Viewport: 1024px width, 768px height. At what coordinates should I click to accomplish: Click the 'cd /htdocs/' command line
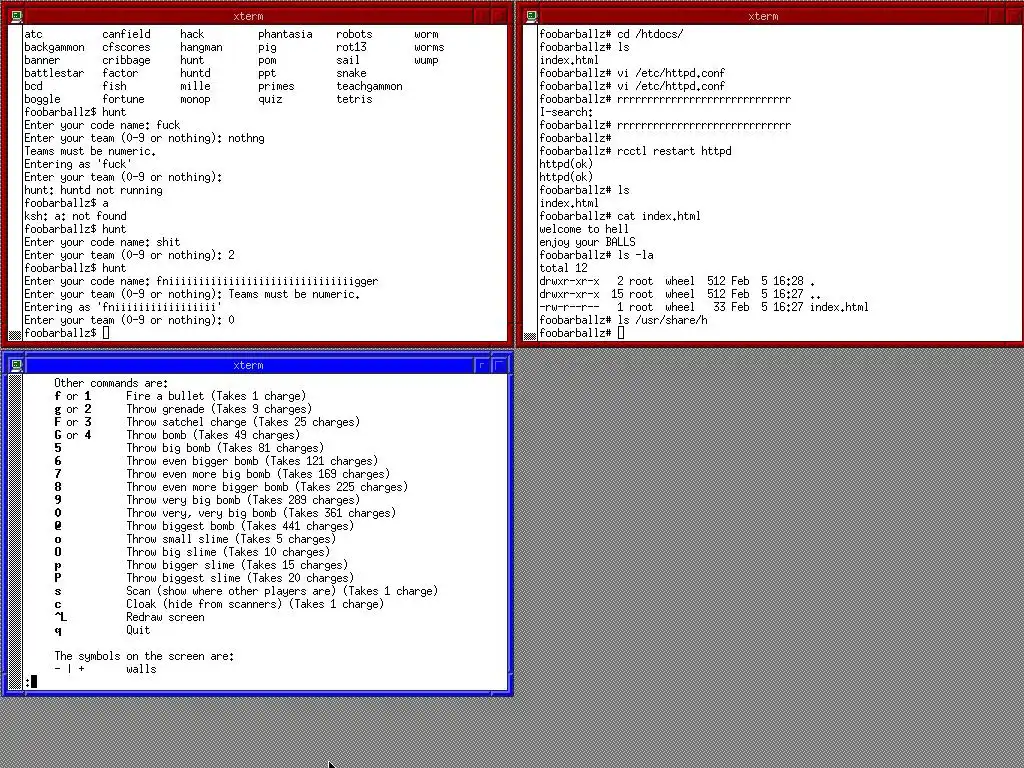(650, 34)
